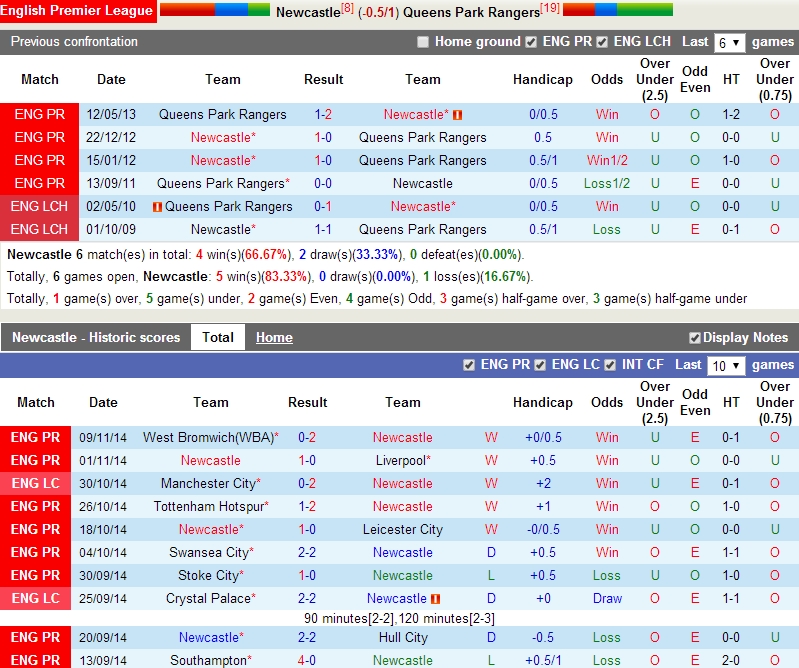
Task: Click result 4-0 for Southampton match
Action: pos(307,660)
